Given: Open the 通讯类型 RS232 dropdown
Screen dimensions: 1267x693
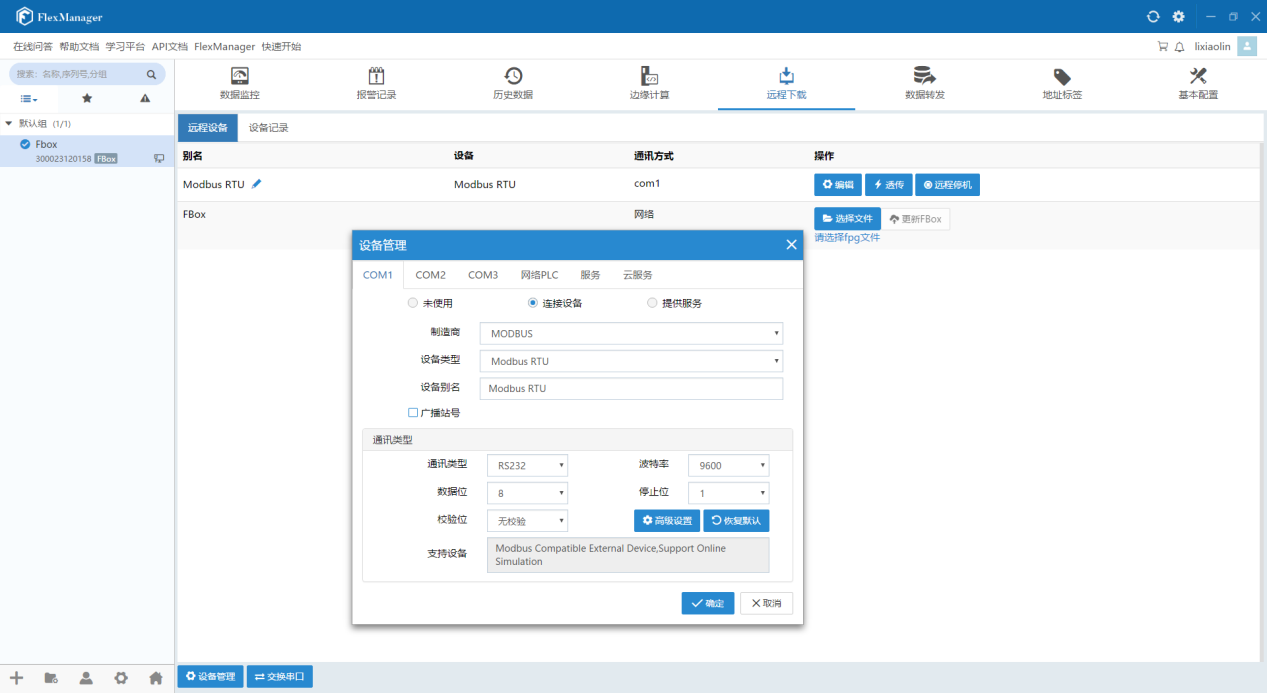Looking at the screenshot, I should click(527, 465).
